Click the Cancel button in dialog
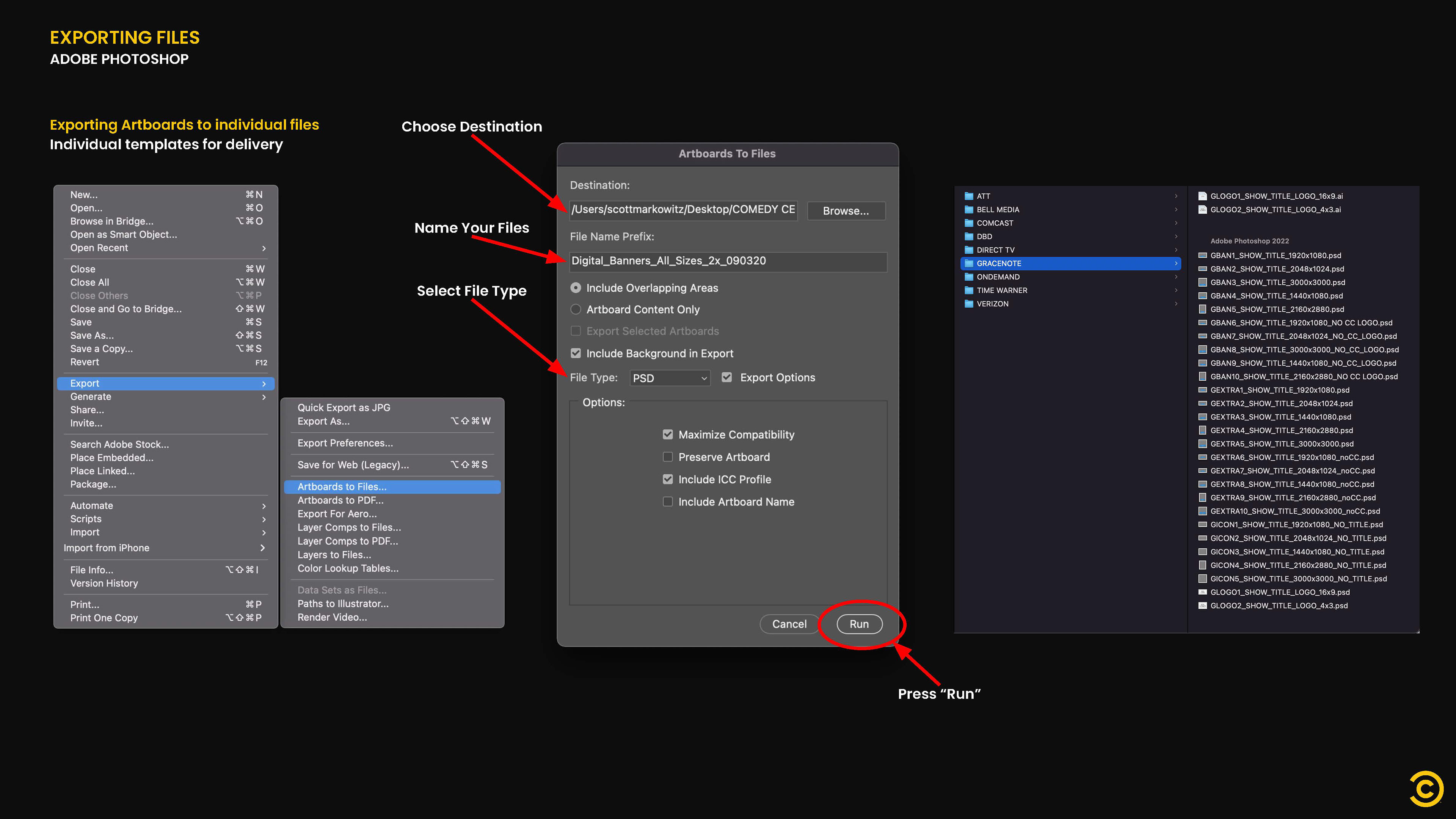Image resolution: width=1456 pixels, height=819 pixels. tap(789, 624)
